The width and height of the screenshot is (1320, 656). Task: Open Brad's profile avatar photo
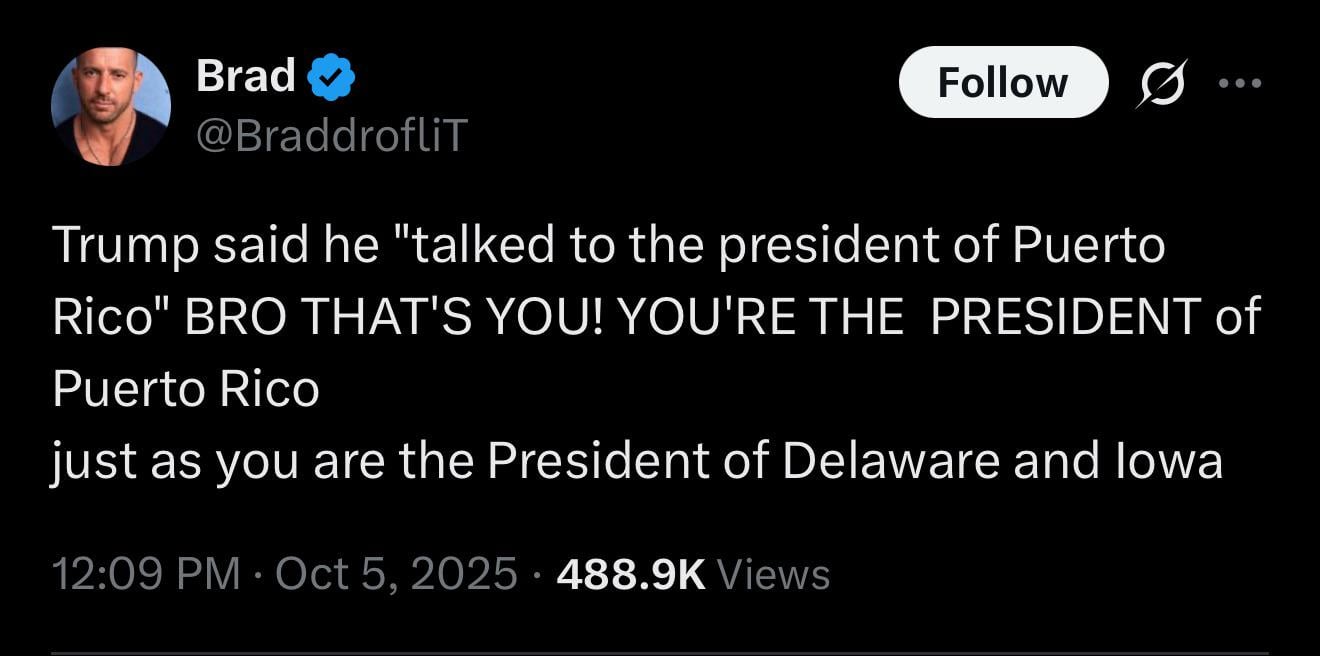coord(111,106)
